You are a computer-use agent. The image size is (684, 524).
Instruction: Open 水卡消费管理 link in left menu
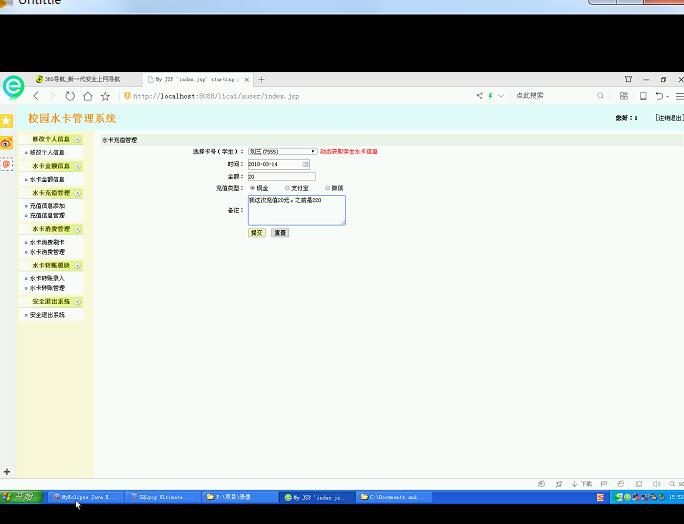[47, 252]
